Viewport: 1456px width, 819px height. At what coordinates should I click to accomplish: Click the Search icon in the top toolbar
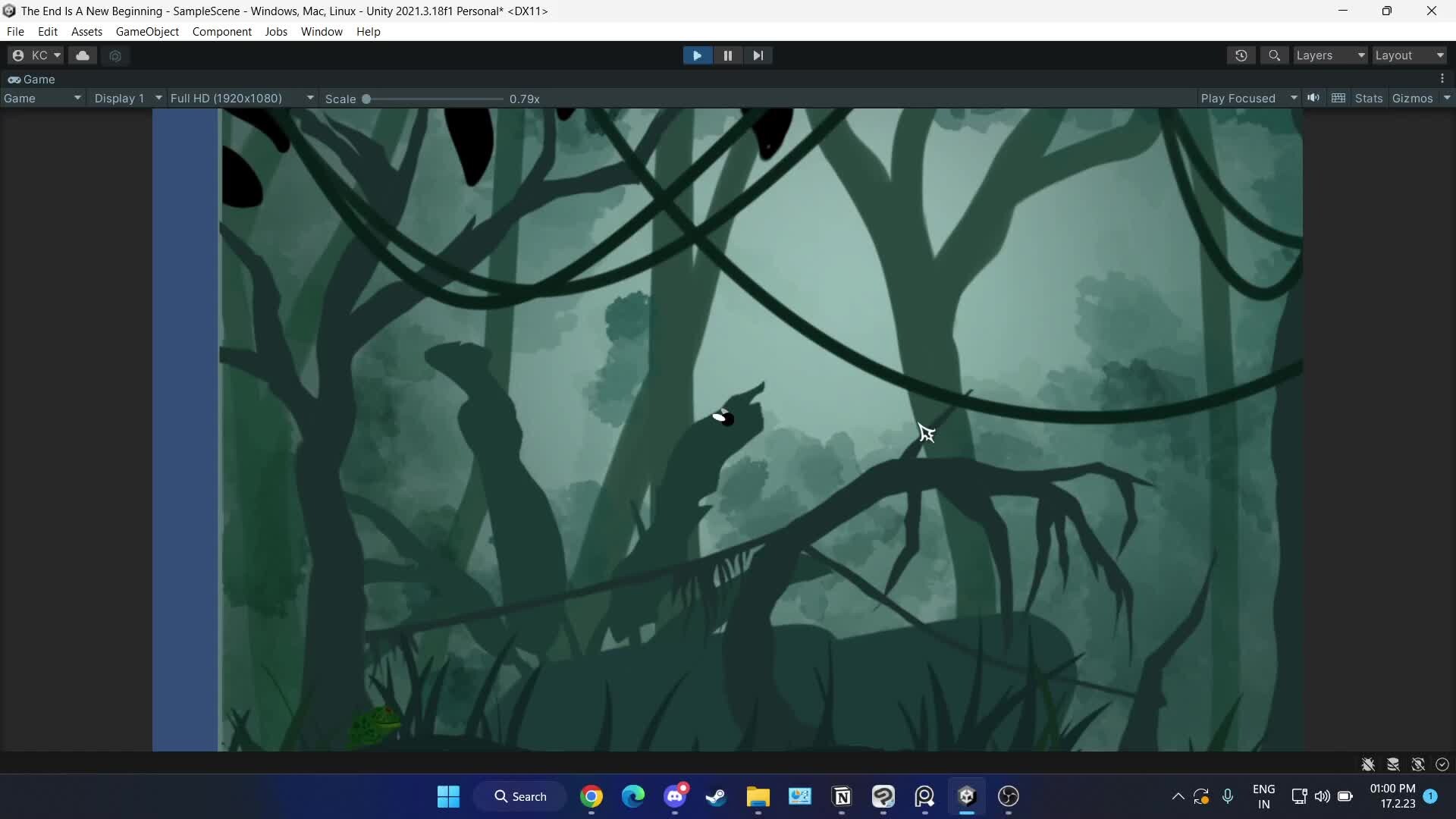(1275, 55)
